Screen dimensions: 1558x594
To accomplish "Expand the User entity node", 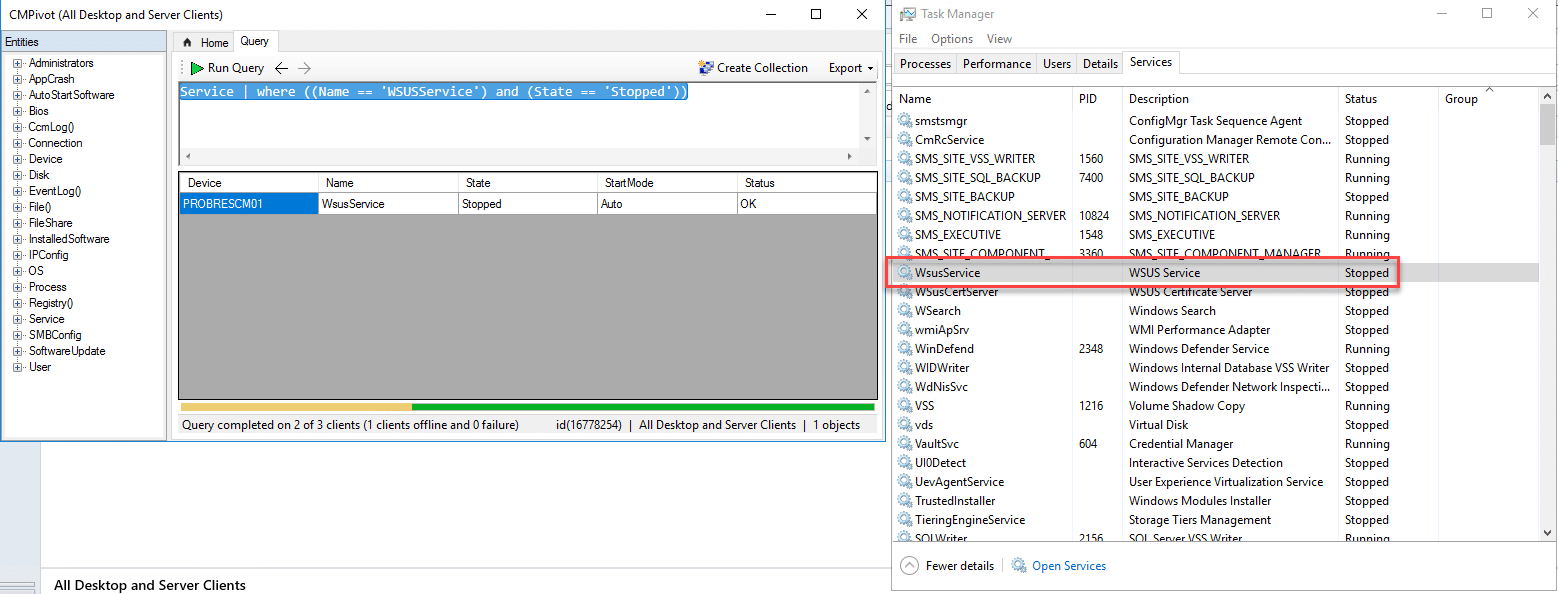I will pyautogui.click(x=18, y=367).
